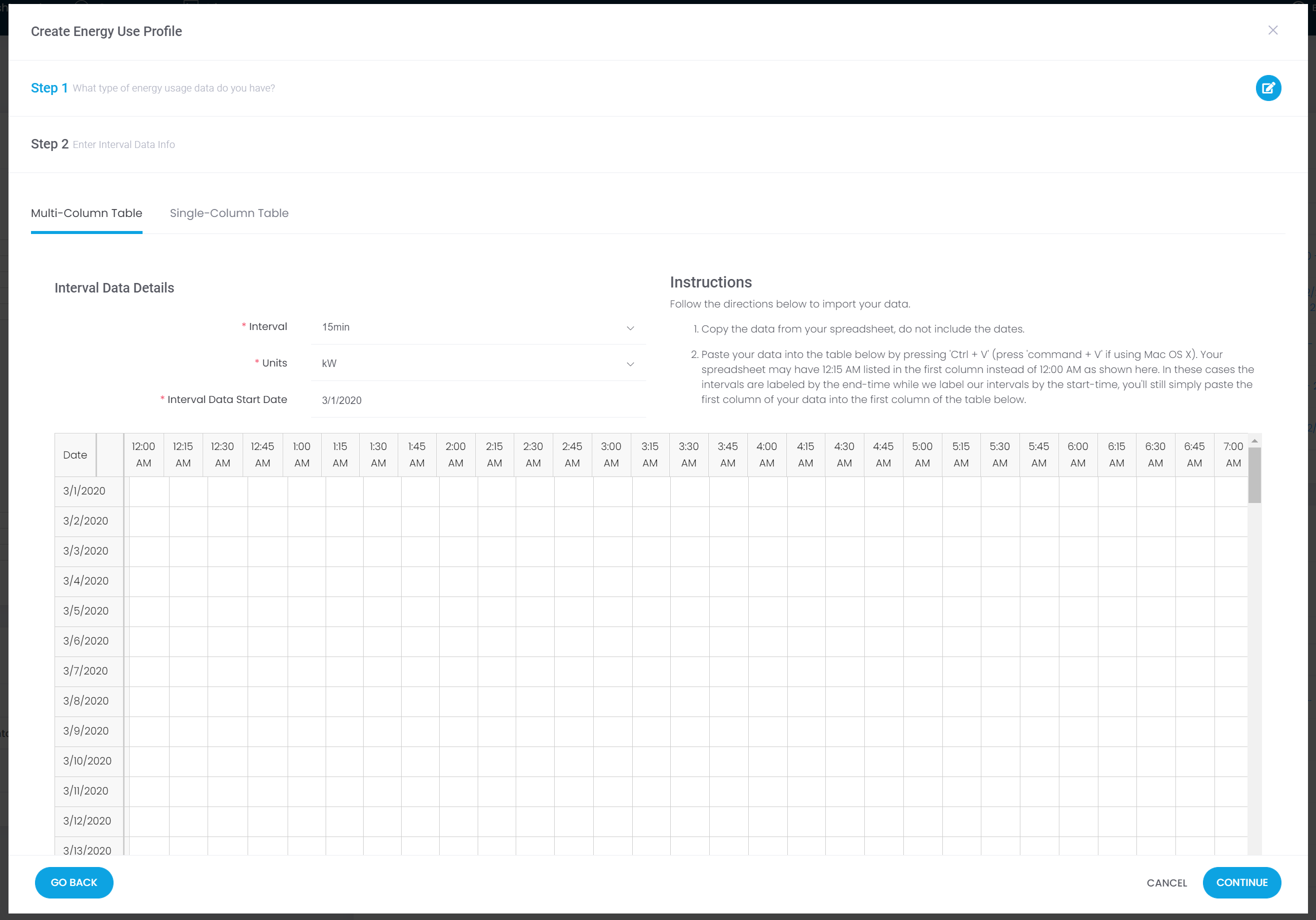Screen dimensions: 1316x920
Task: Click the 6:00 AM column header
Action: (1077, 455)
